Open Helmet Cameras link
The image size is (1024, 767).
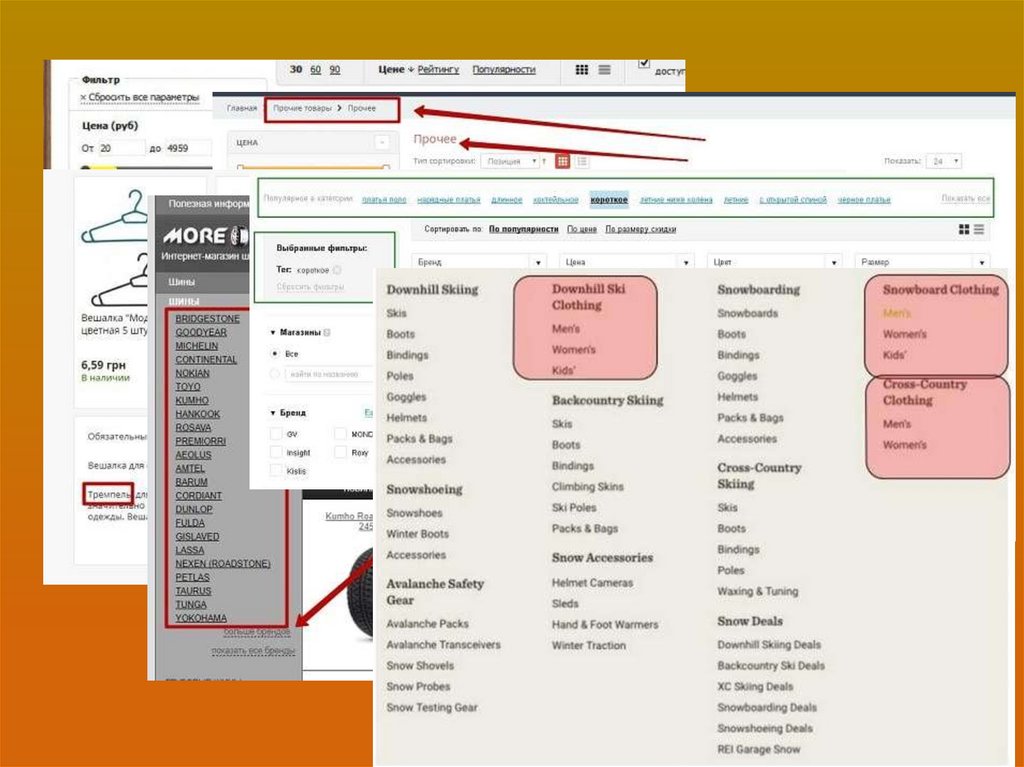point(592,583)
